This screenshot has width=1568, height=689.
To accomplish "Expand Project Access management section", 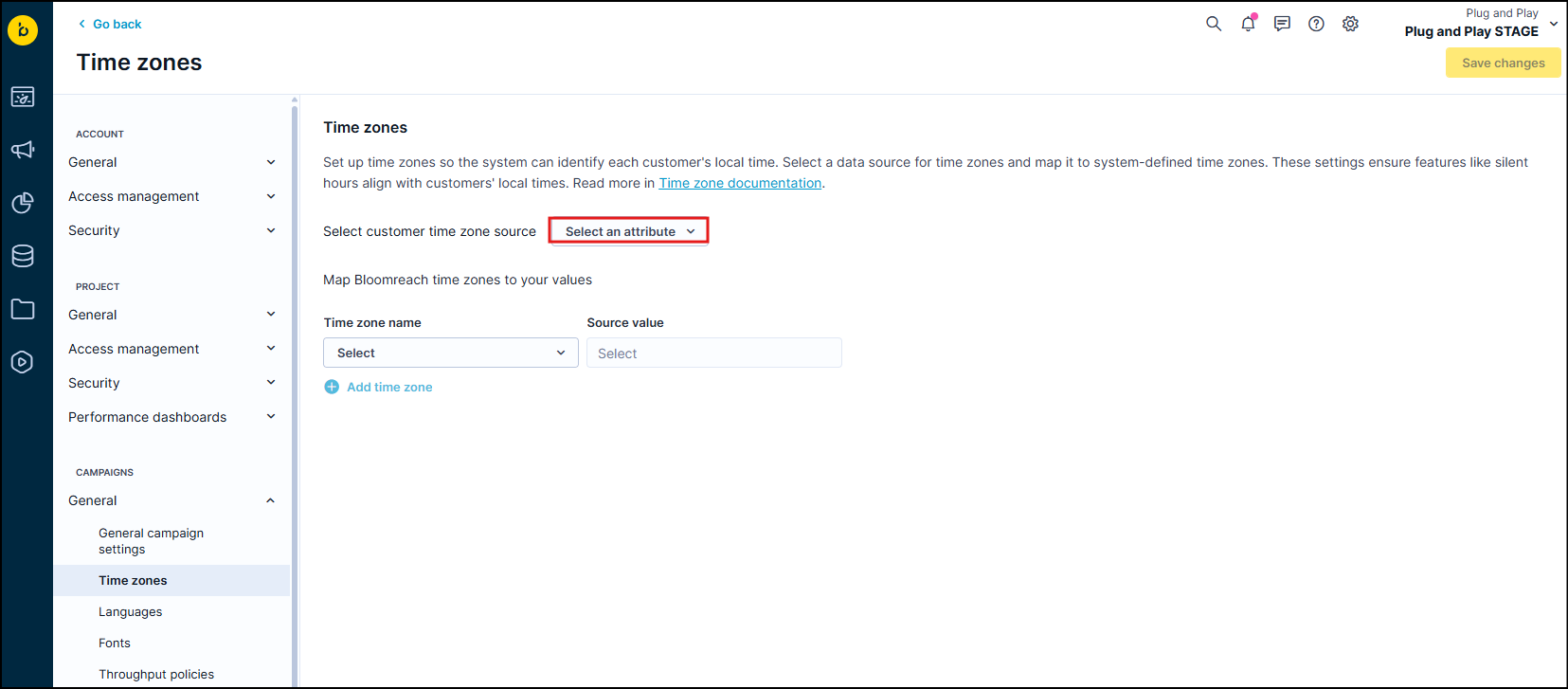I will (172, 349).
